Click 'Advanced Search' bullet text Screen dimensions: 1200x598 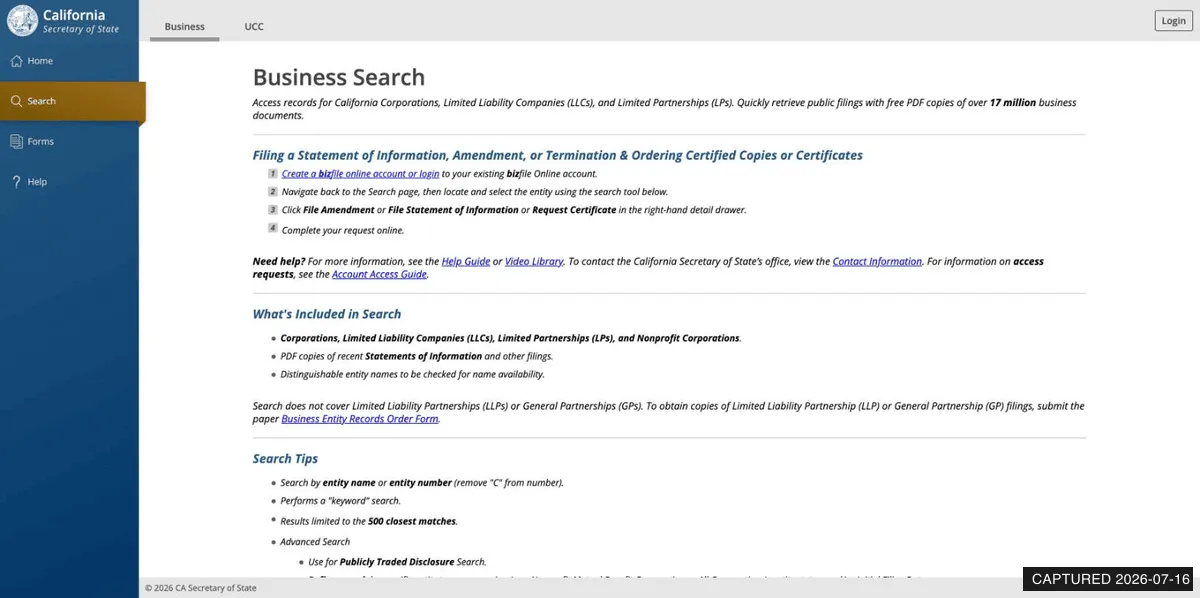tap(315, 542)
